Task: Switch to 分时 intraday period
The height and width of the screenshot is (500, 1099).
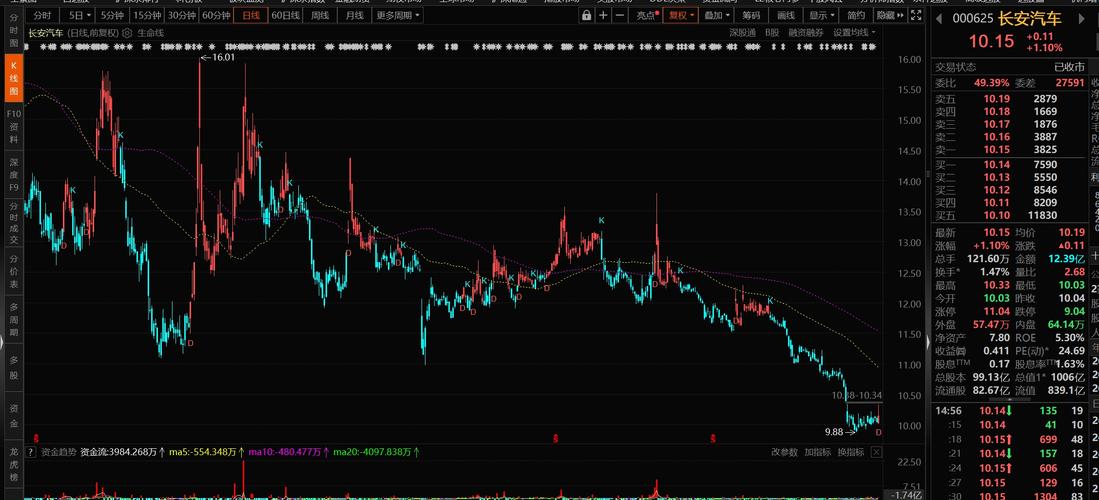Action: click(42, 15)
